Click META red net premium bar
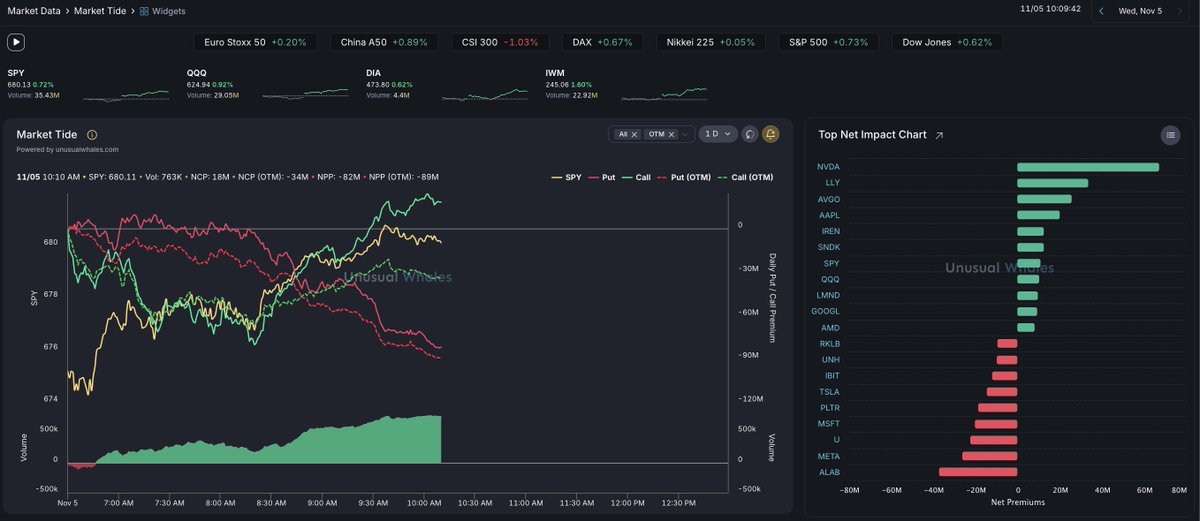 click(990, 456)
